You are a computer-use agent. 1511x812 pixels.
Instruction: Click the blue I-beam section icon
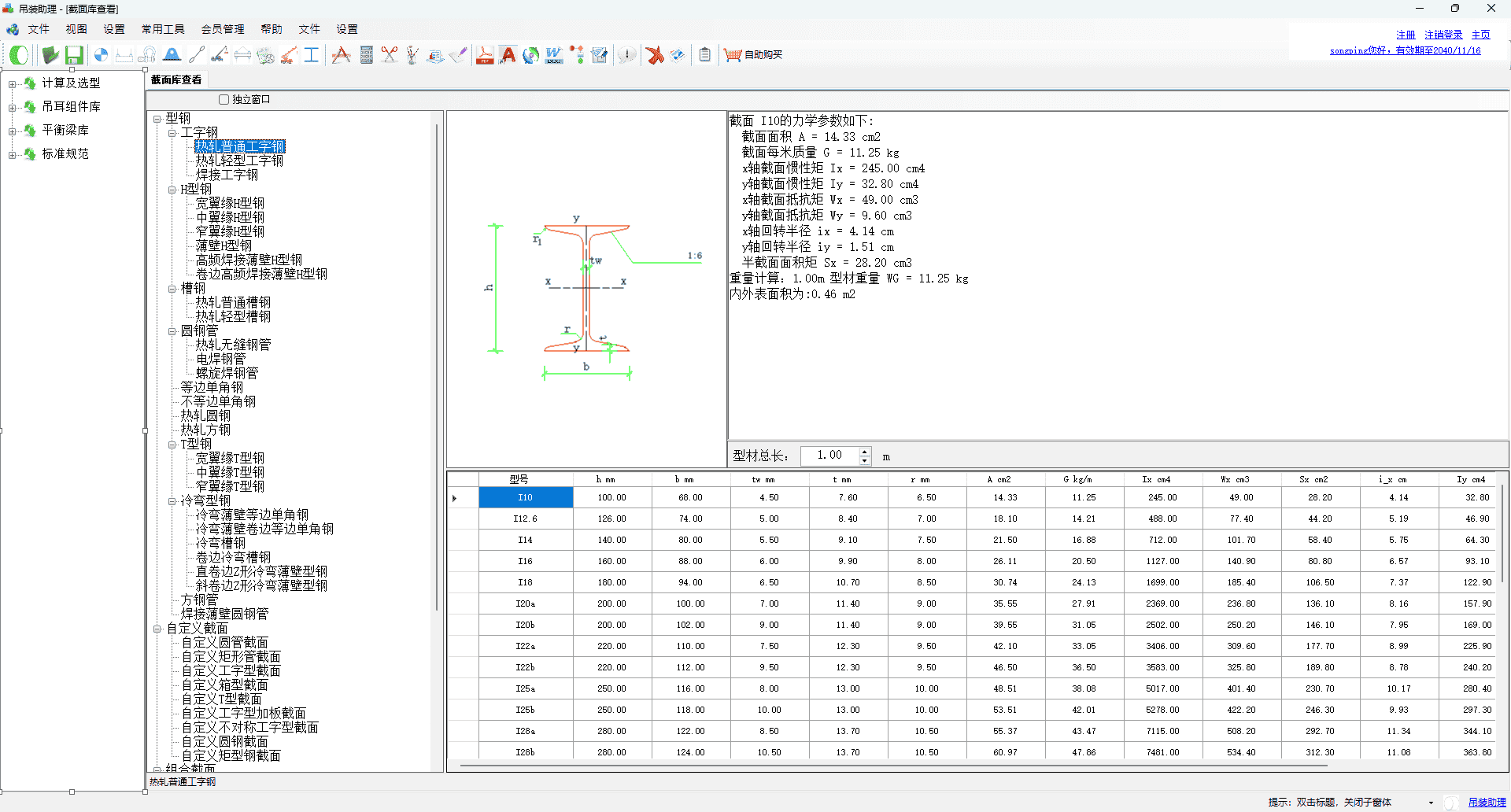click(x=312, y=54)
